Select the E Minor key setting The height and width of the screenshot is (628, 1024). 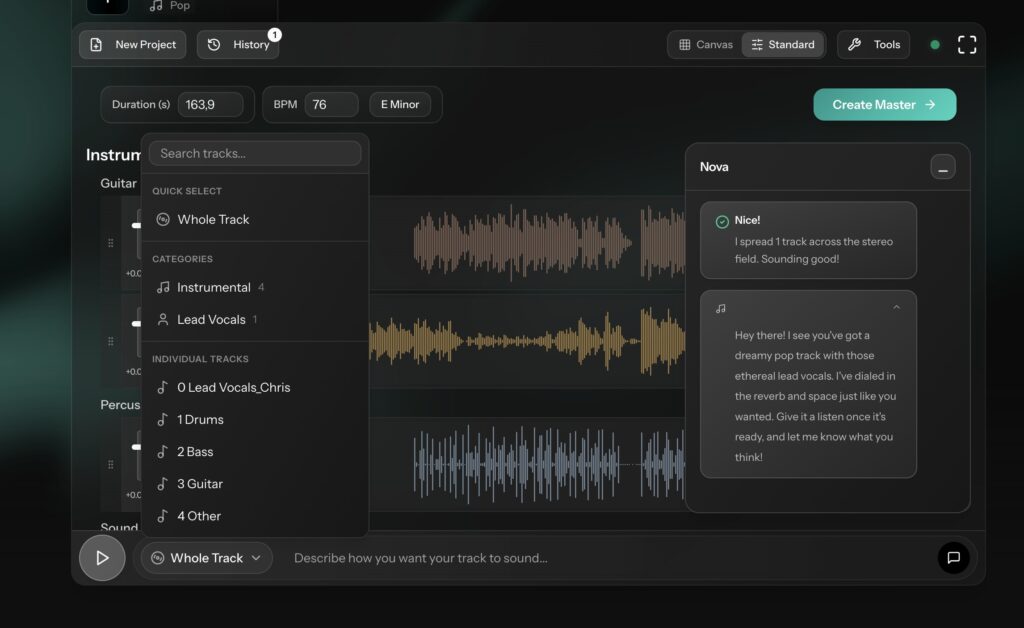point(399,104)
